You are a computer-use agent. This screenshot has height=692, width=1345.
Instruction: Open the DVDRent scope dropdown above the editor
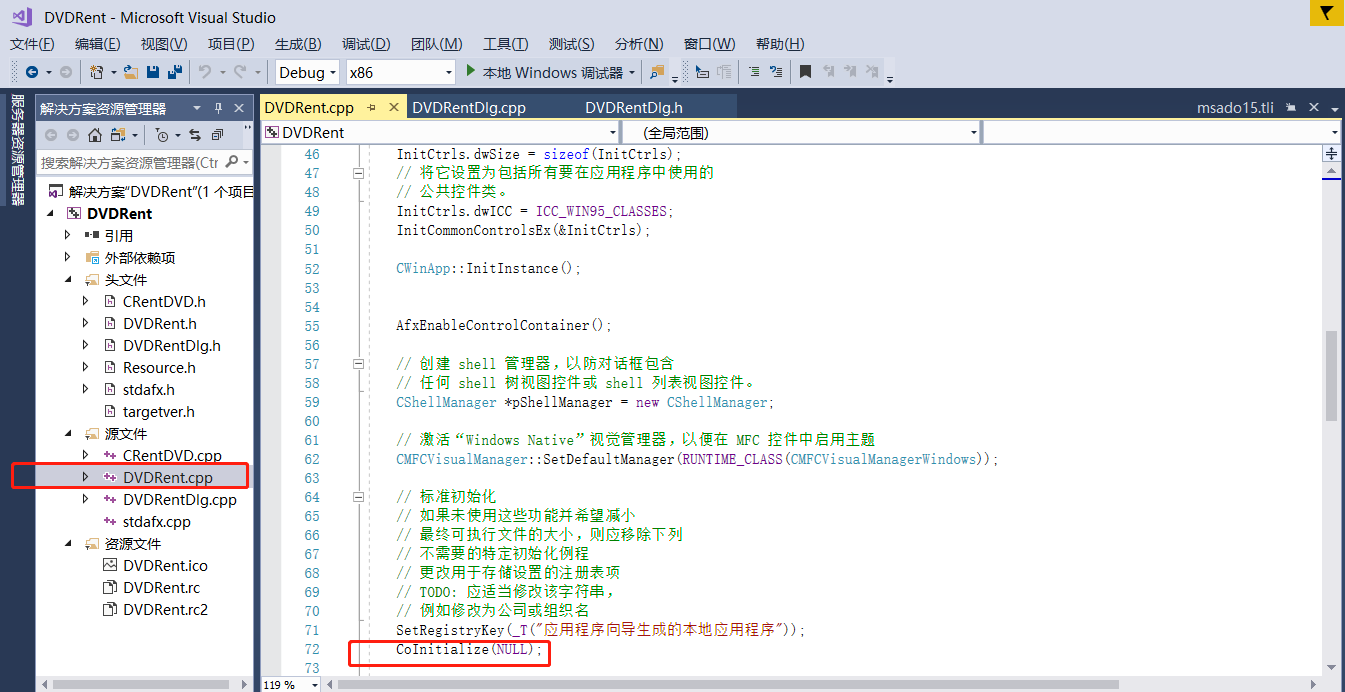441,132
